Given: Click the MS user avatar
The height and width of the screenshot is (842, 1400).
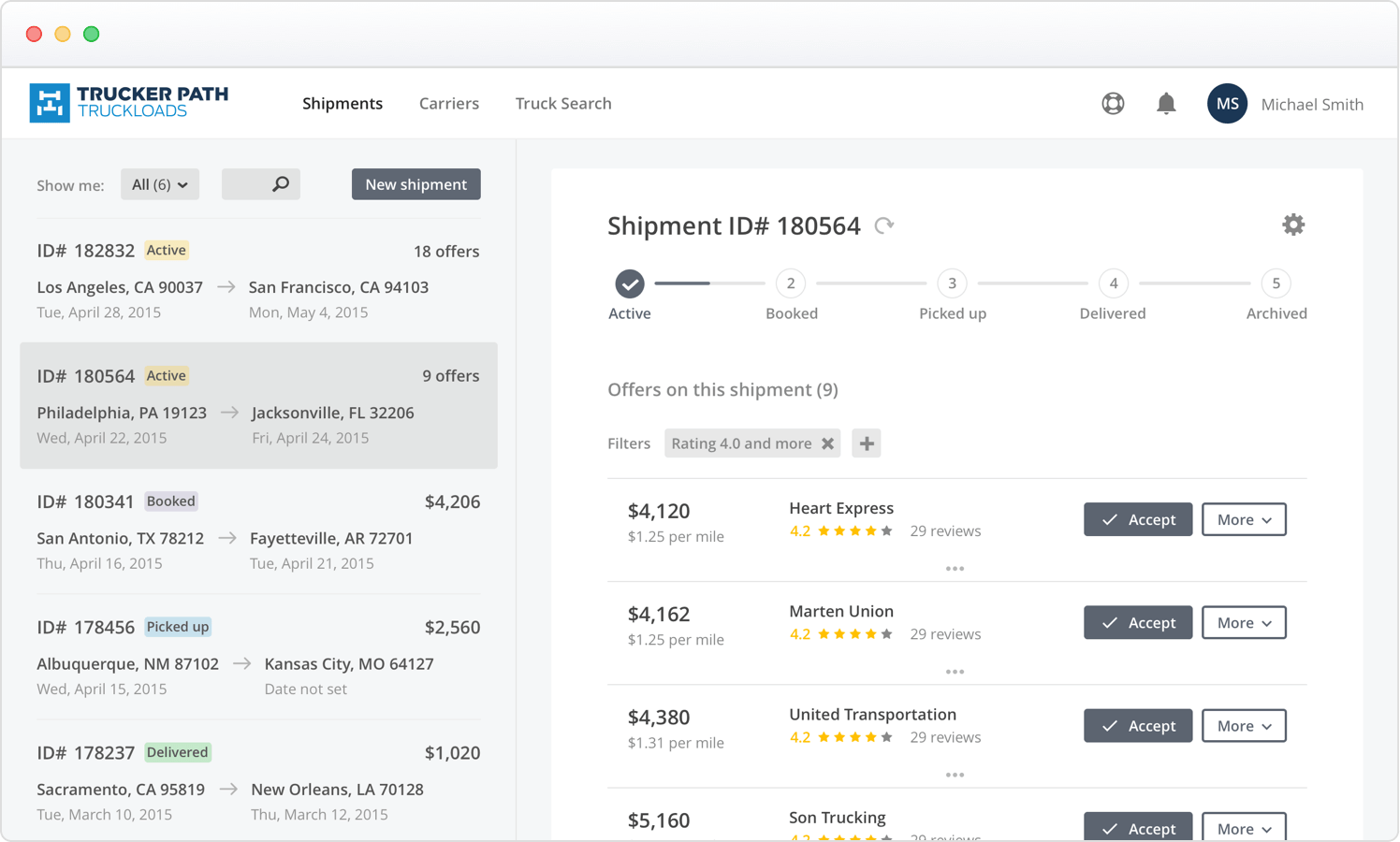Looking at the screenshot, I should click(1227, 104).
